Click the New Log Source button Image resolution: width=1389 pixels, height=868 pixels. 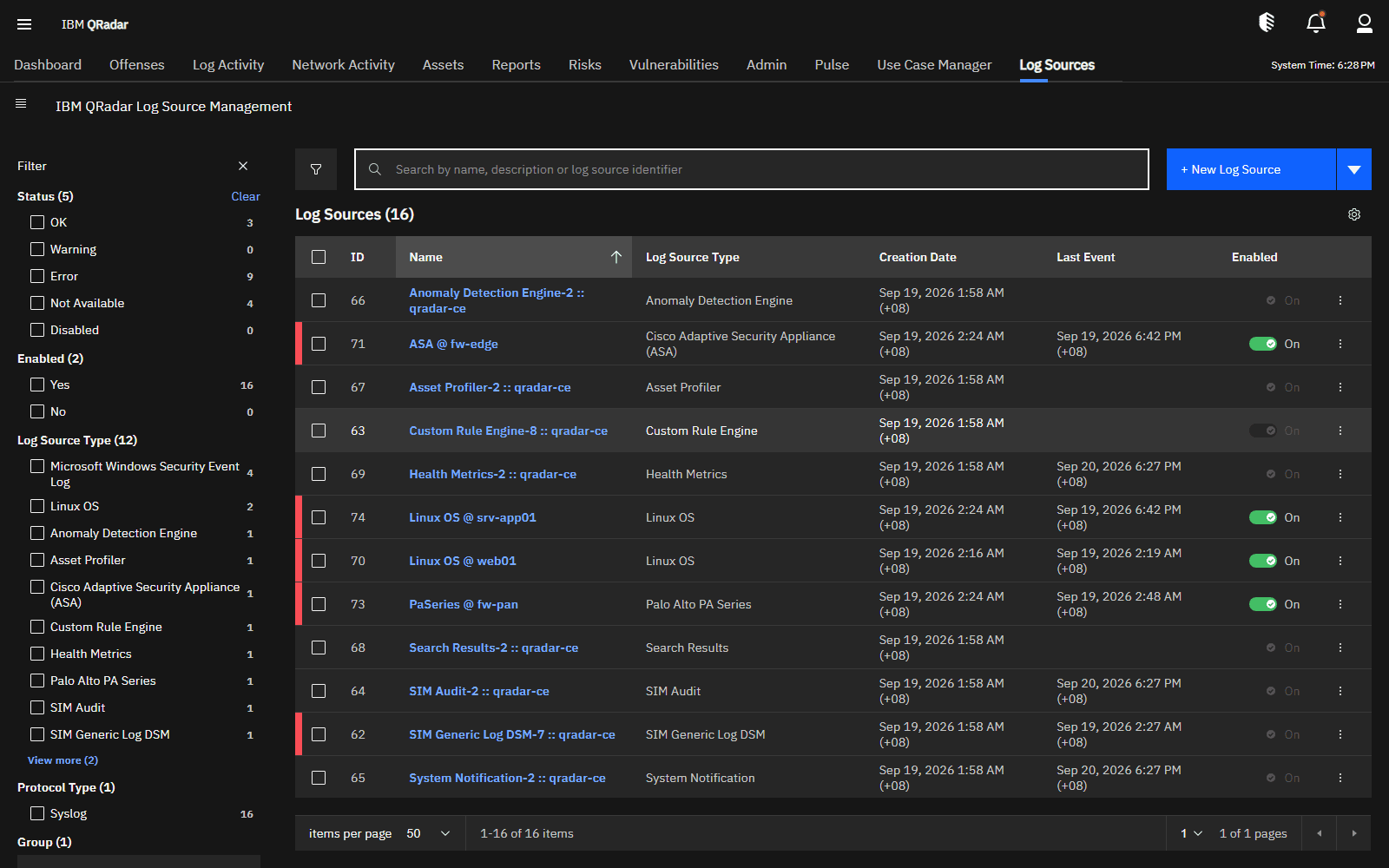(x=1251, y=169)
